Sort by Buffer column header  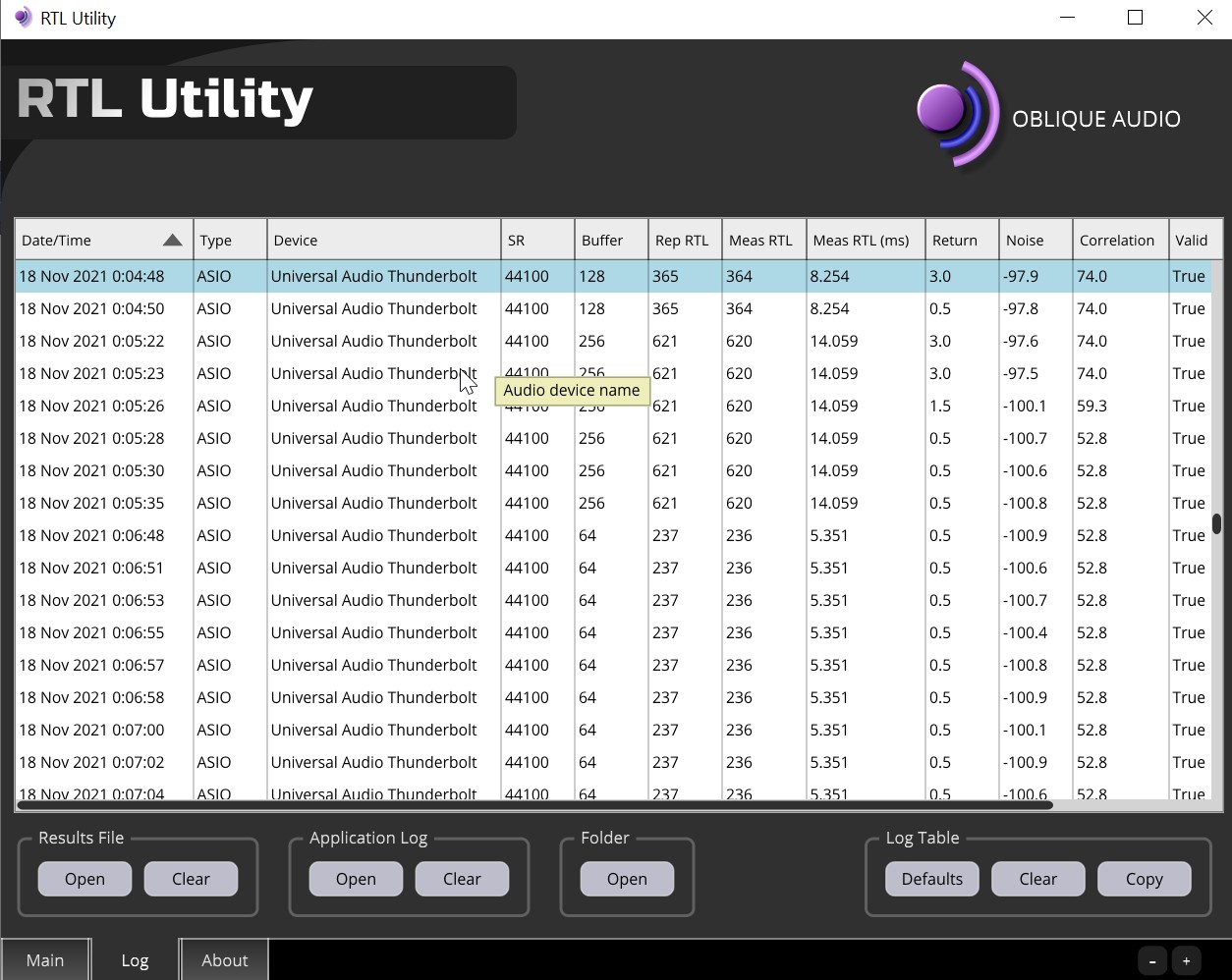point(611,240)
